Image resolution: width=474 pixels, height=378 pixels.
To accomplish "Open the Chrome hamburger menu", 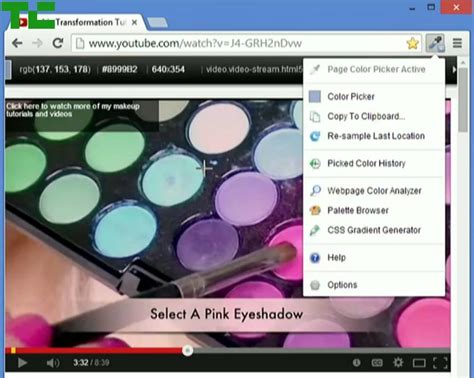I will click(x=457, y=43).
